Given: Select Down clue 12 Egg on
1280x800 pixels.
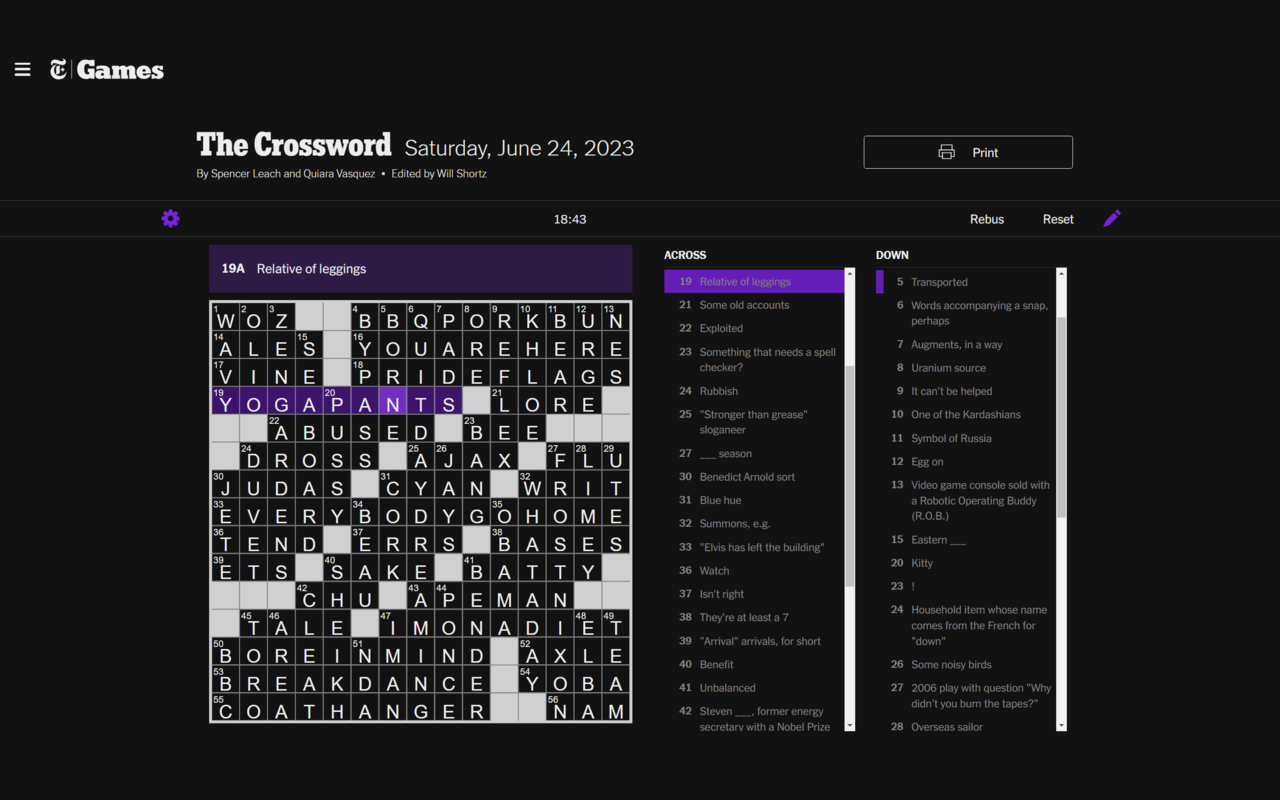Looking at the screenshot, I should pyautogui.click(x=966, y=461).
